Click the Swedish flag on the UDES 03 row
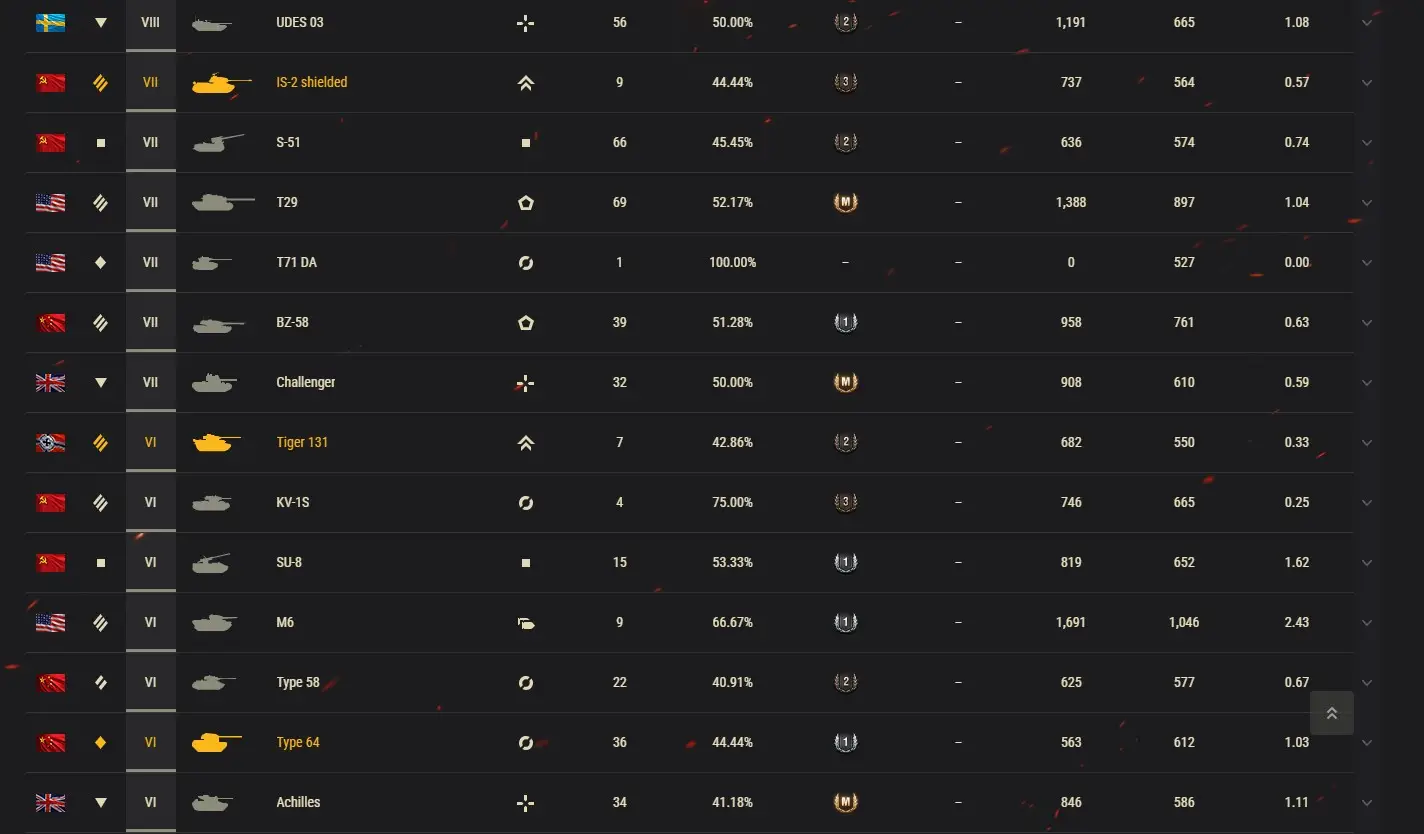The width and height of the screenshot is (1424, 834). point(51,22)
